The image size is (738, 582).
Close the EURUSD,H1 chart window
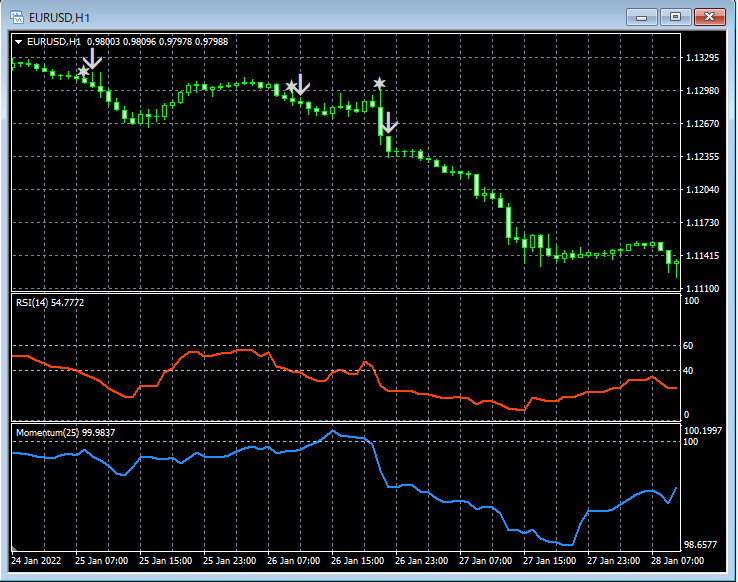coord(709,16)
